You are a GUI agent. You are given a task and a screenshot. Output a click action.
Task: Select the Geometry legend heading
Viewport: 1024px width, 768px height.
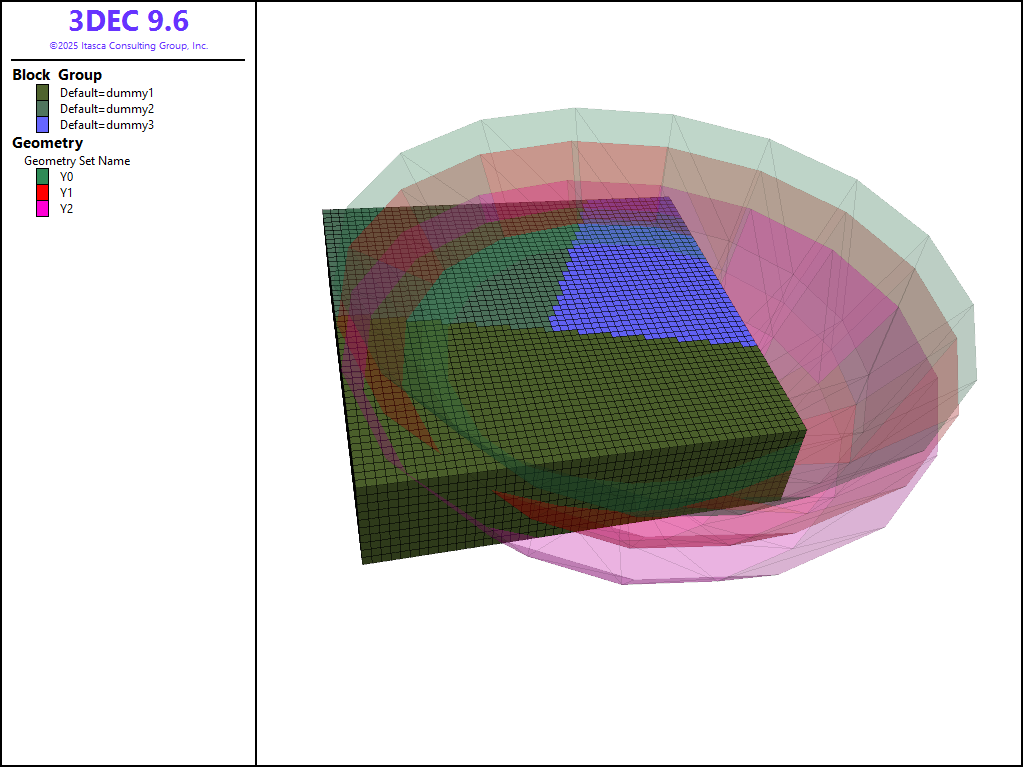[x=47, y=143]
